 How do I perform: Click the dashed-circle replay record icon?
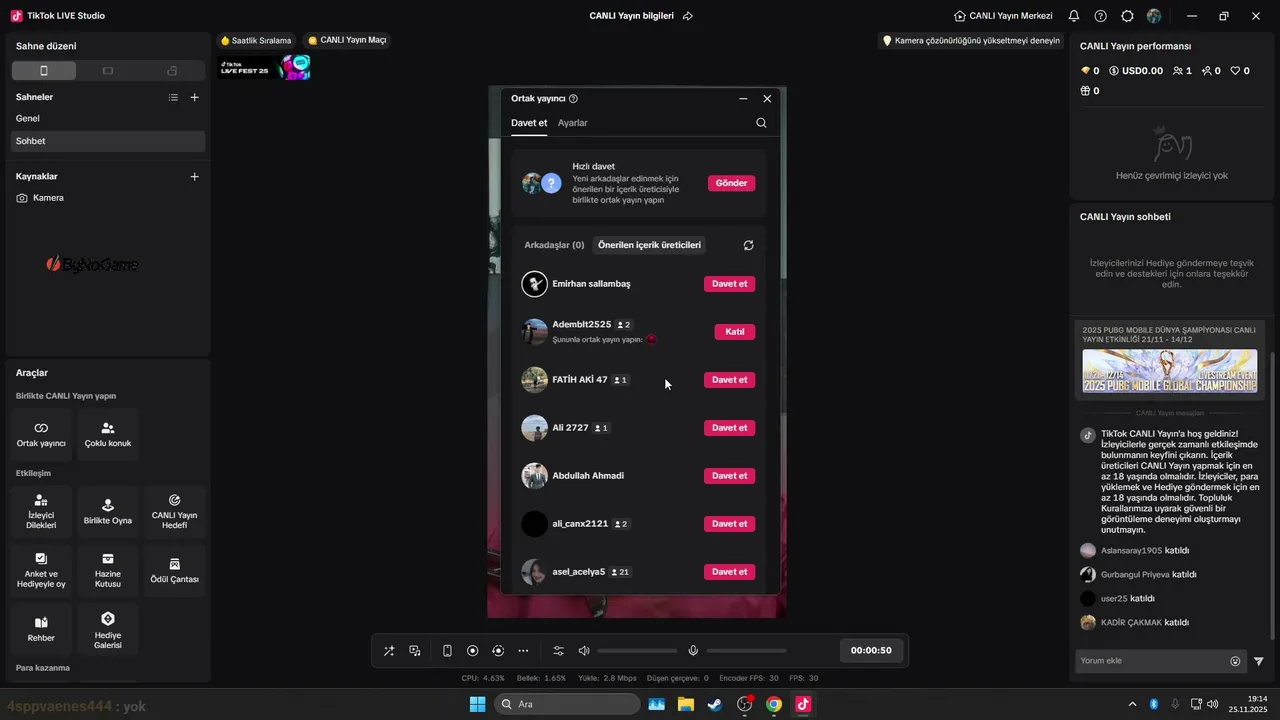498,651
